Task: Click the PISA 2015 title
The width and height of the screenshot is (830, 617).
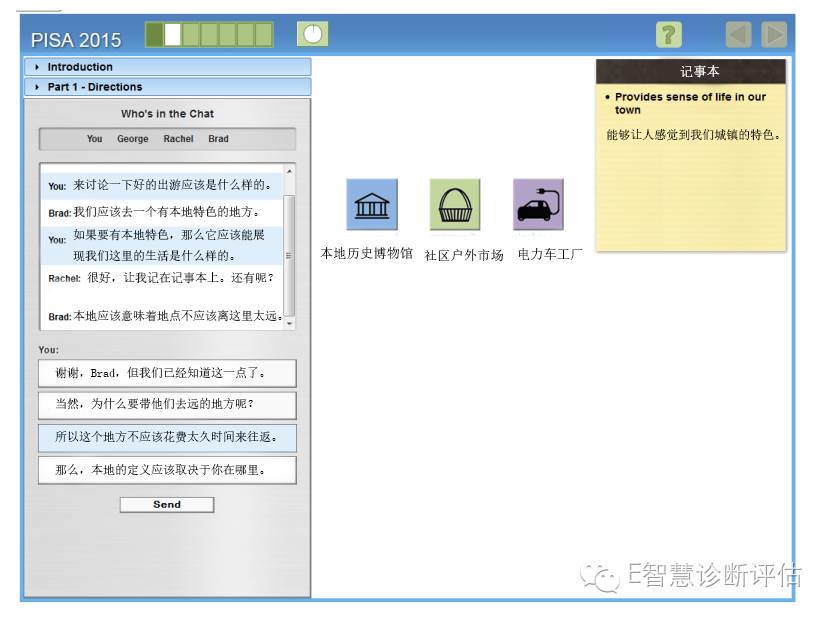Action: tap(76, 40)
